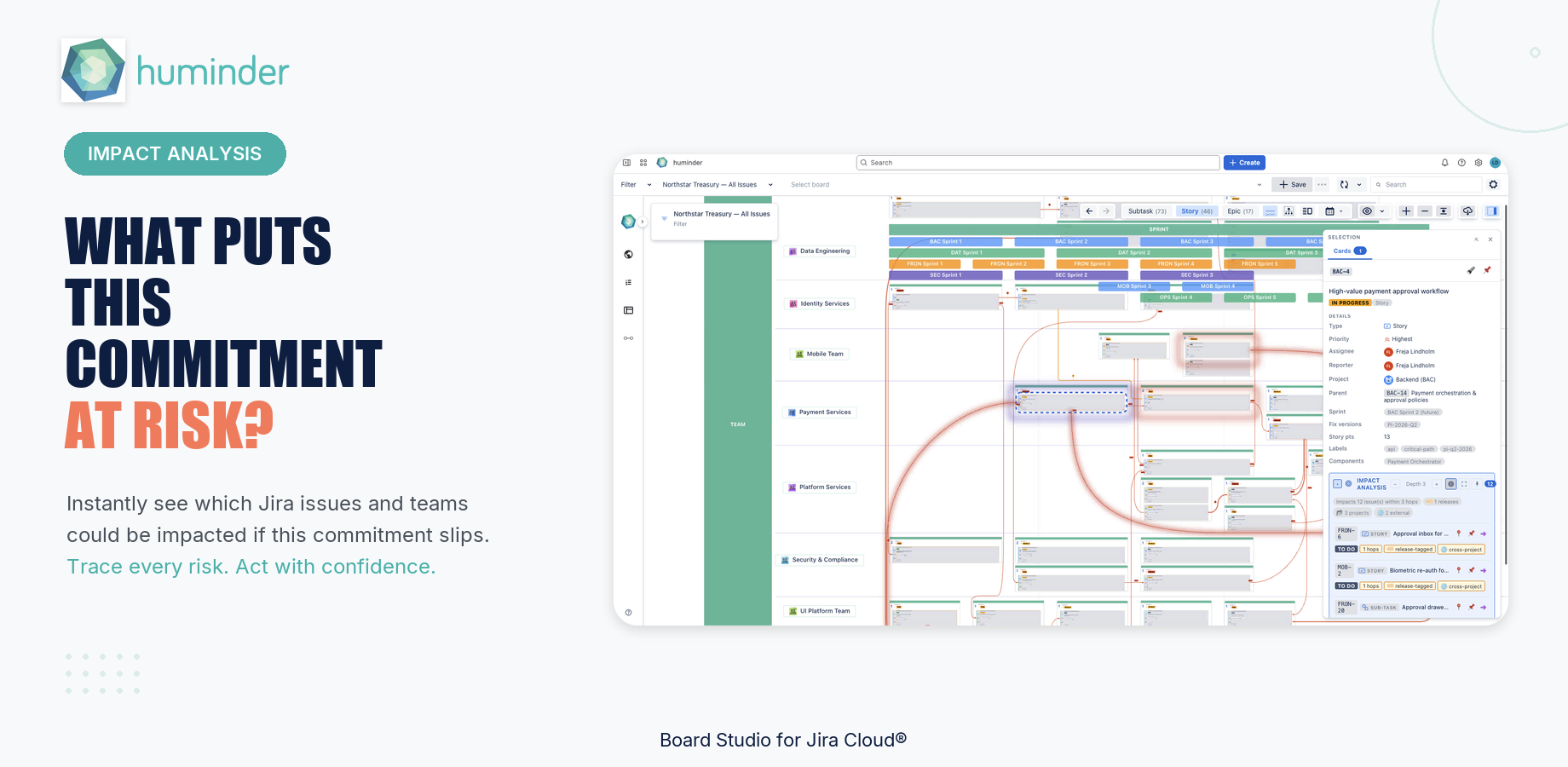Click the link connector icon in left rail
Screen dimensions: 1568x767
pyautogui.click(x=629, y=338)
